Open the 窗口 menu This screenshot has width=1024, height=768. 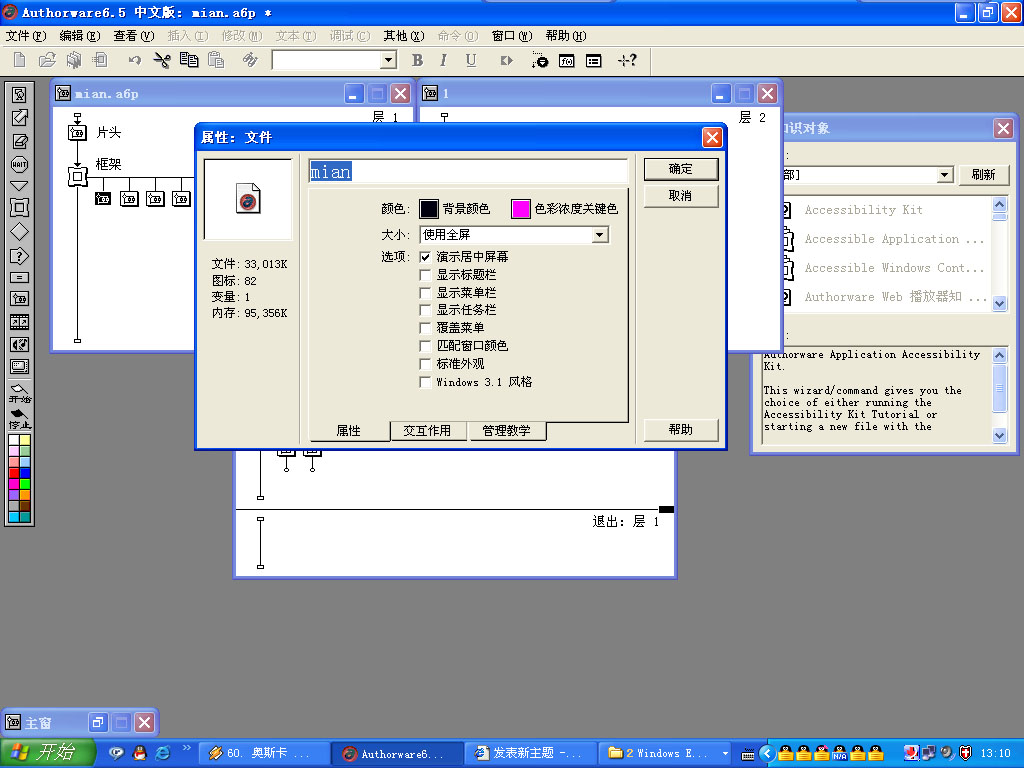512,36
